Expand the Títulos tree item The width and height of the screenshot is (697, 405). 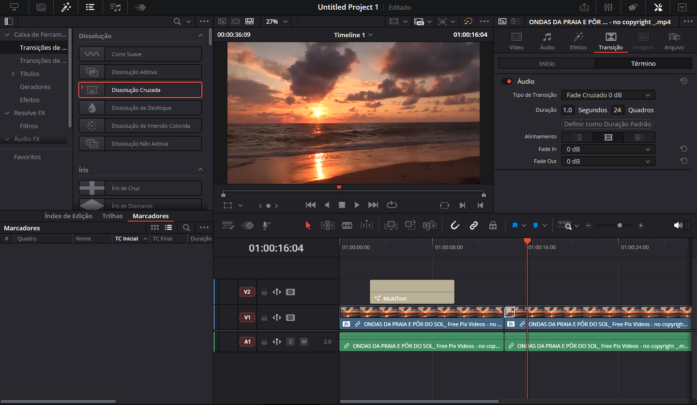point(12,73)
